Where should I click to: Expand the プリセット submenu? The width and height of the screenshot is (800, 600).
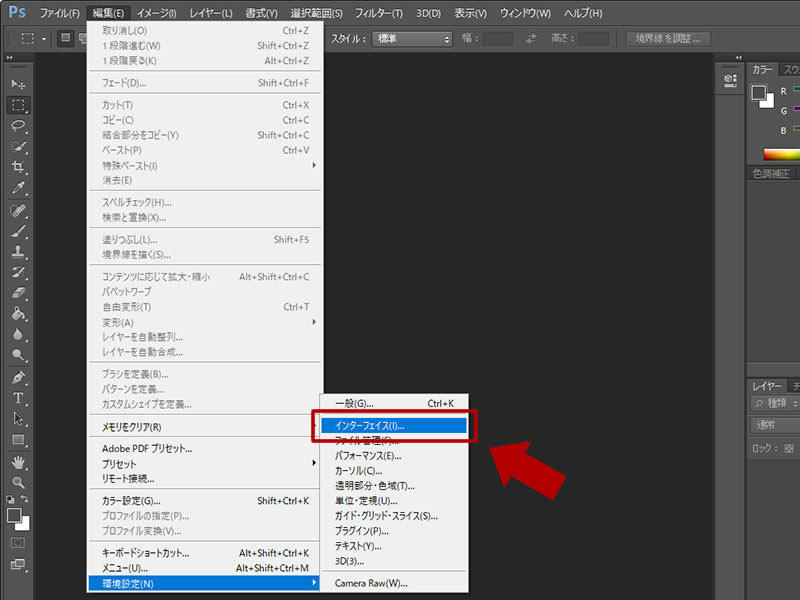pyautogui.click(x=204, y=464)
